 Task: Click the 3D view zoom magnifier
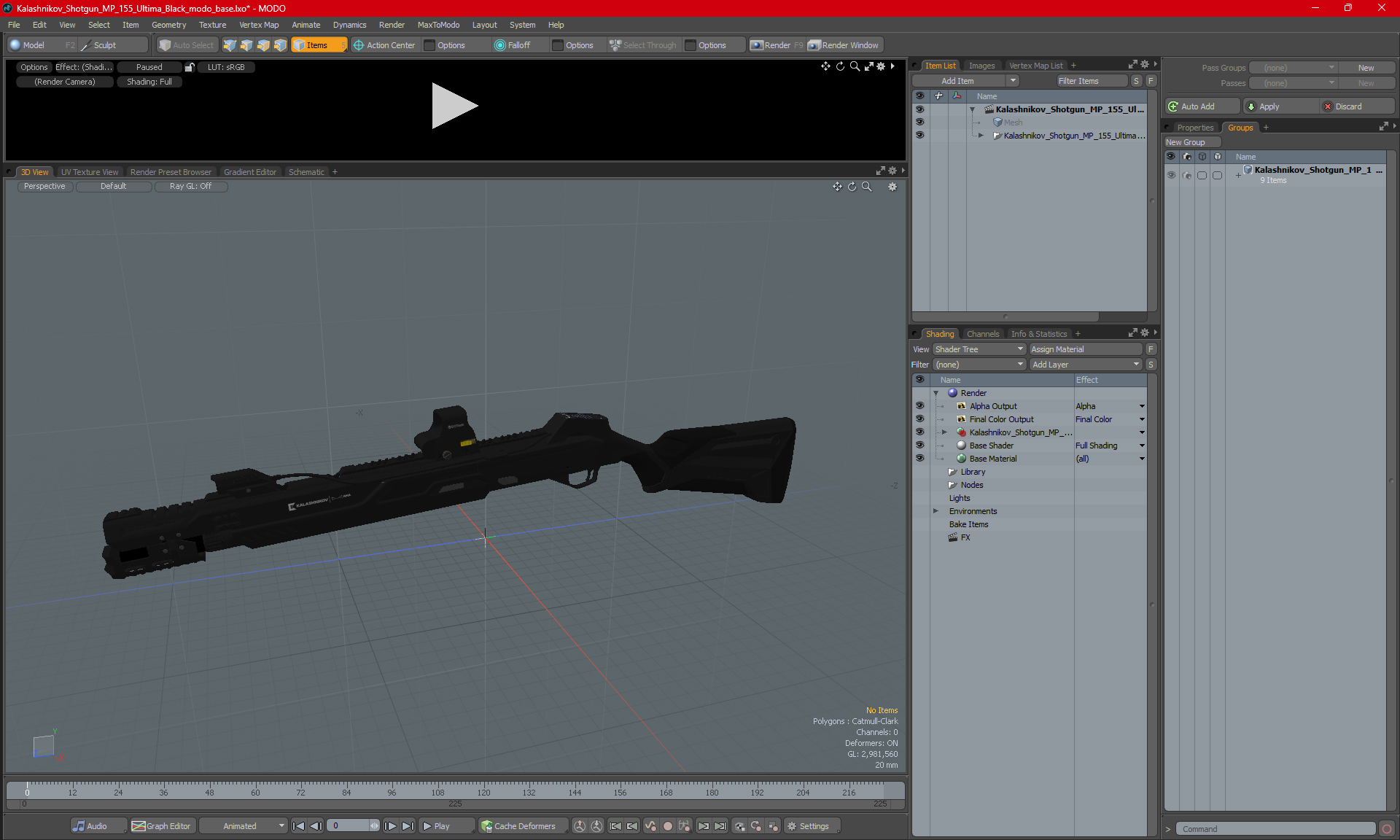click(x=866, y=187)
